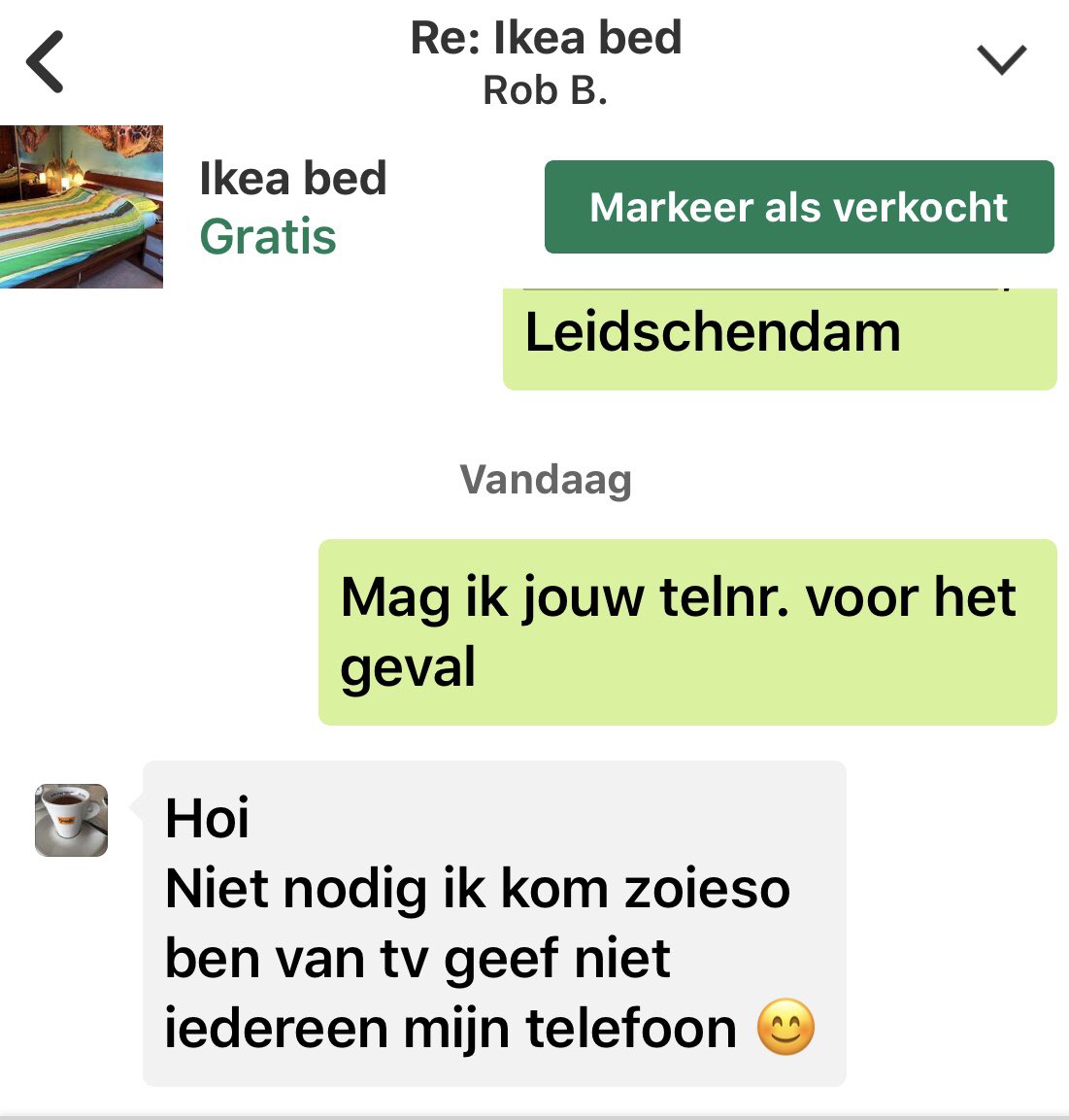Tap the Vandaag date separator
Screen dimensions: 1069x1120
click(546, 479)
